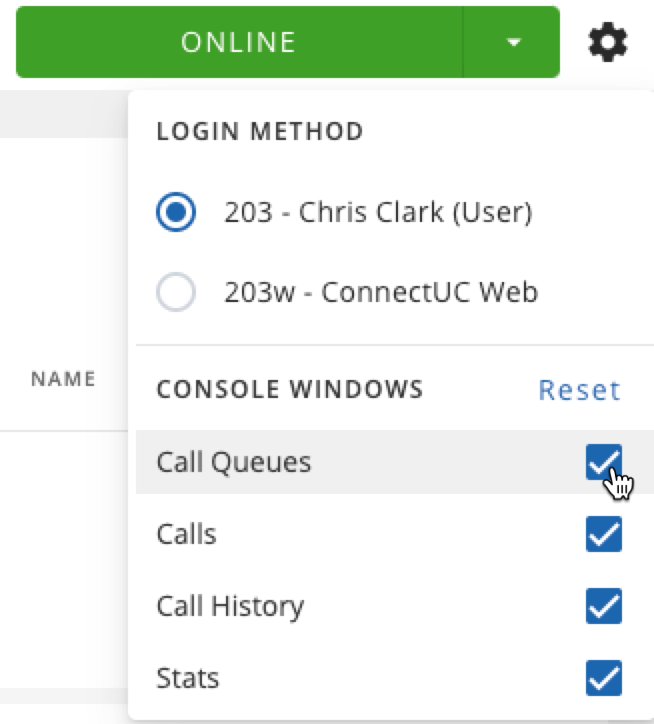This screenshot has width=654, height=724.
Task: Click the "203w - ConnectUC Web" label
Action: (x=381, y=292)
